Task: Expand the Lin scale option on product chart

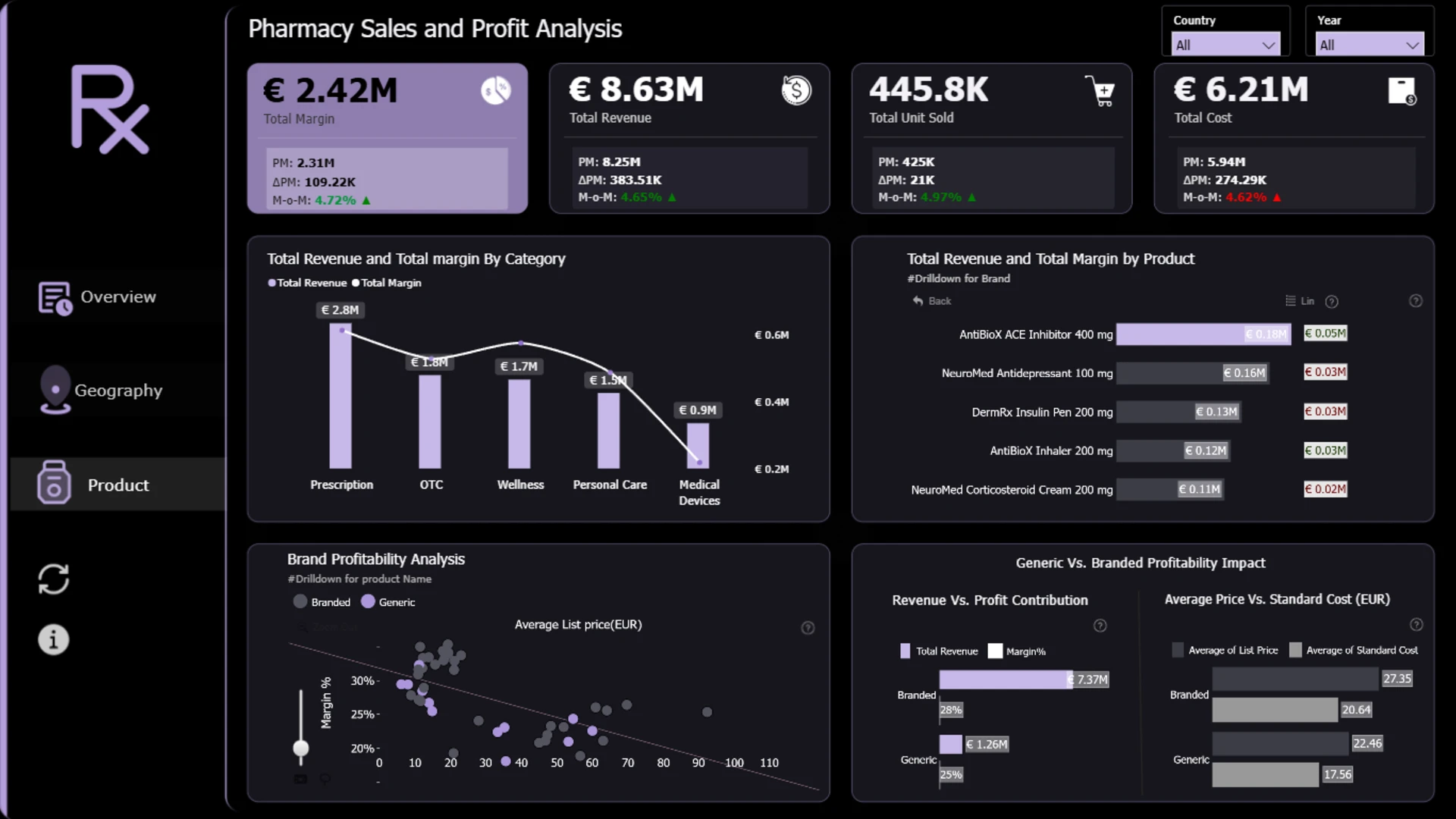Action: click(x=1300, y=301)
